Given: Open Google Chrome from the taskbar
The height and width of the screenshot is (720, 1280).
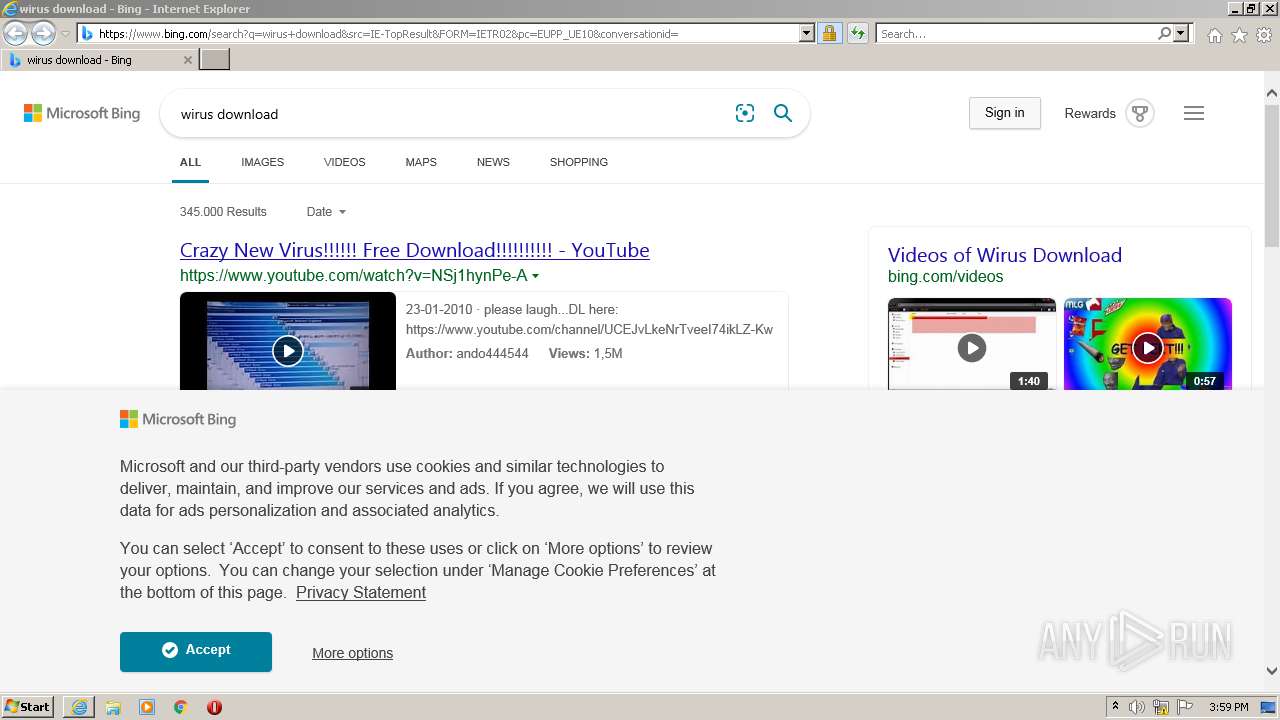Looking at the screenshot, I should coord(181,707).
